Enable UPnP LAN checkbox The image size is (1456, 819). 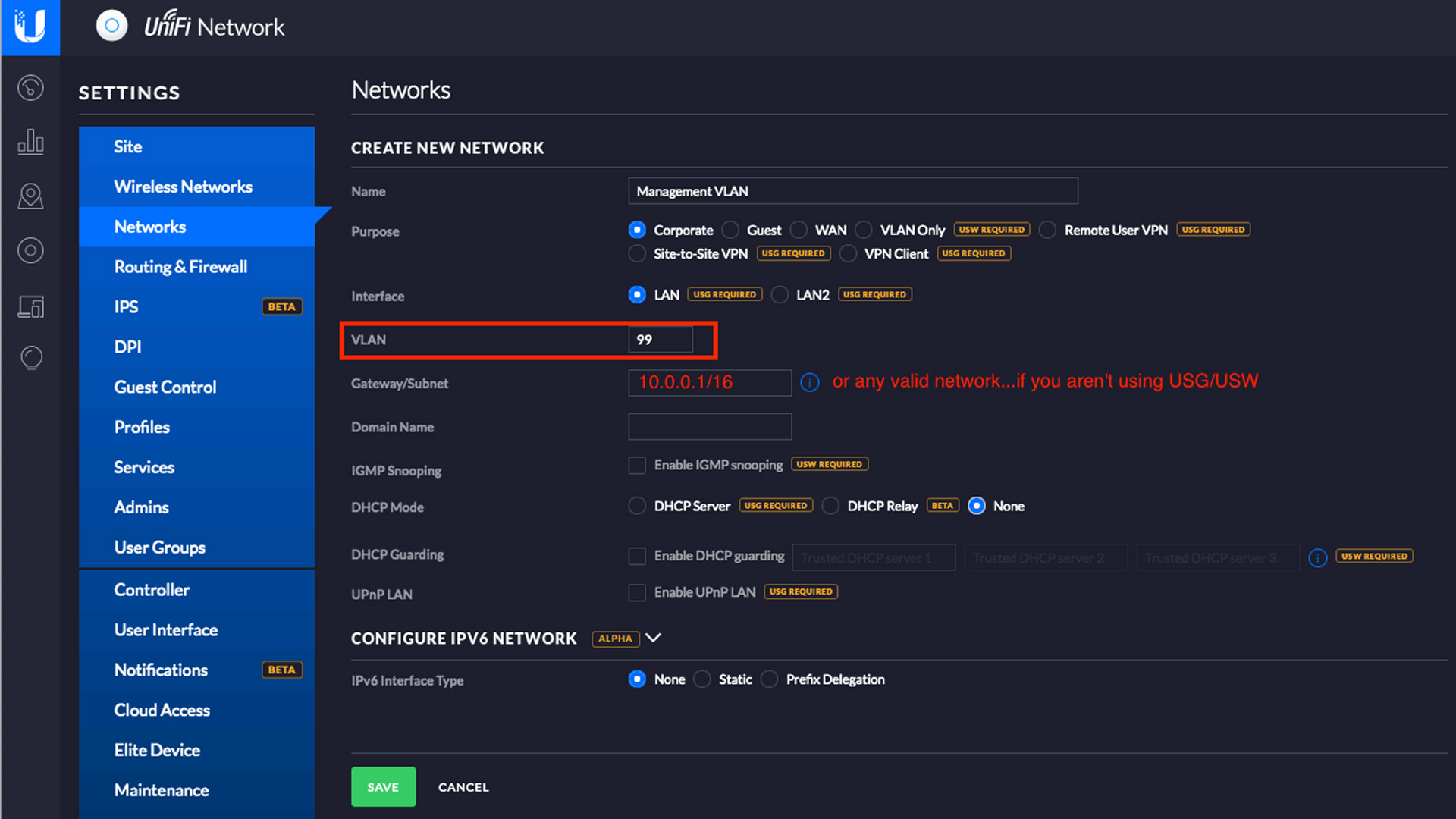coord(637,592)
